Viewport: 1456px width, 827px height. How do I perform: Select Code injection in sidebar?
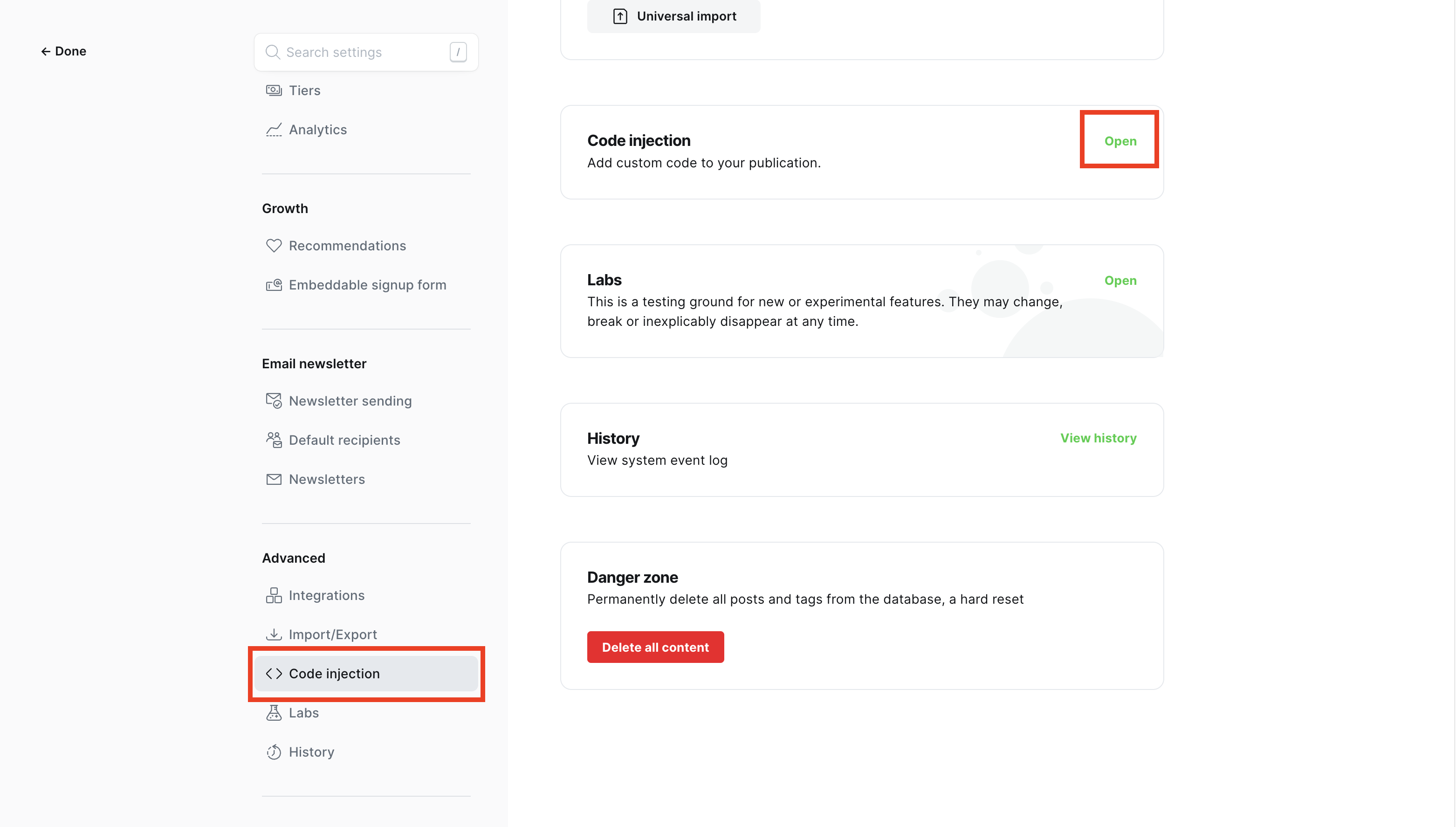(366, 673)
